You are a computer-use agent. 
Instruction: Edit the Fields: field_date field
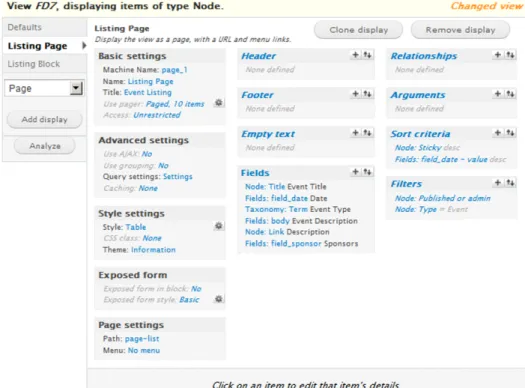276,198
